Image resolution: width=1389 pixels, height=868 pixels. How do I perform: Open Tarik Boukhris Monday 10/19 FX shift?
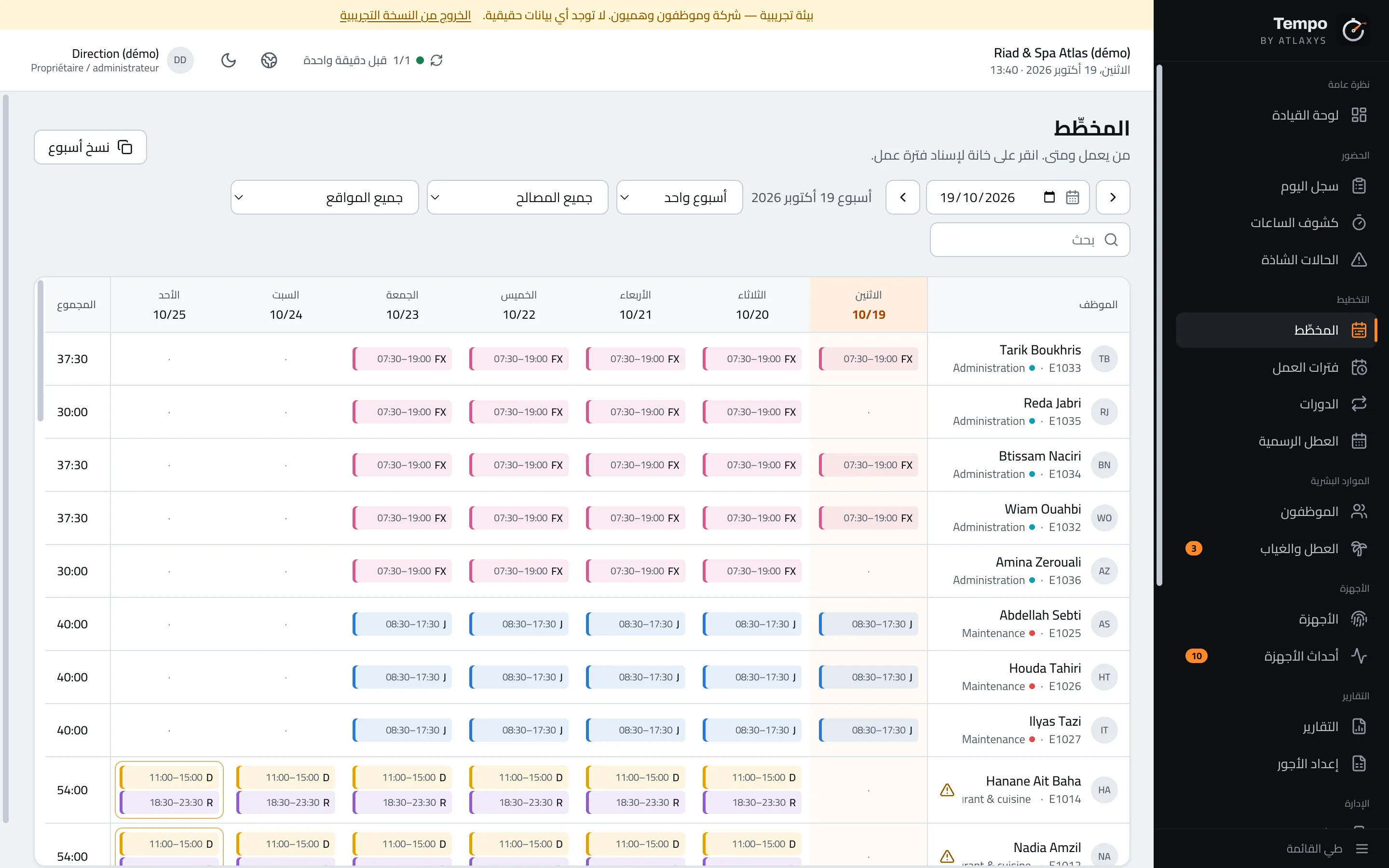click(869, 359)
